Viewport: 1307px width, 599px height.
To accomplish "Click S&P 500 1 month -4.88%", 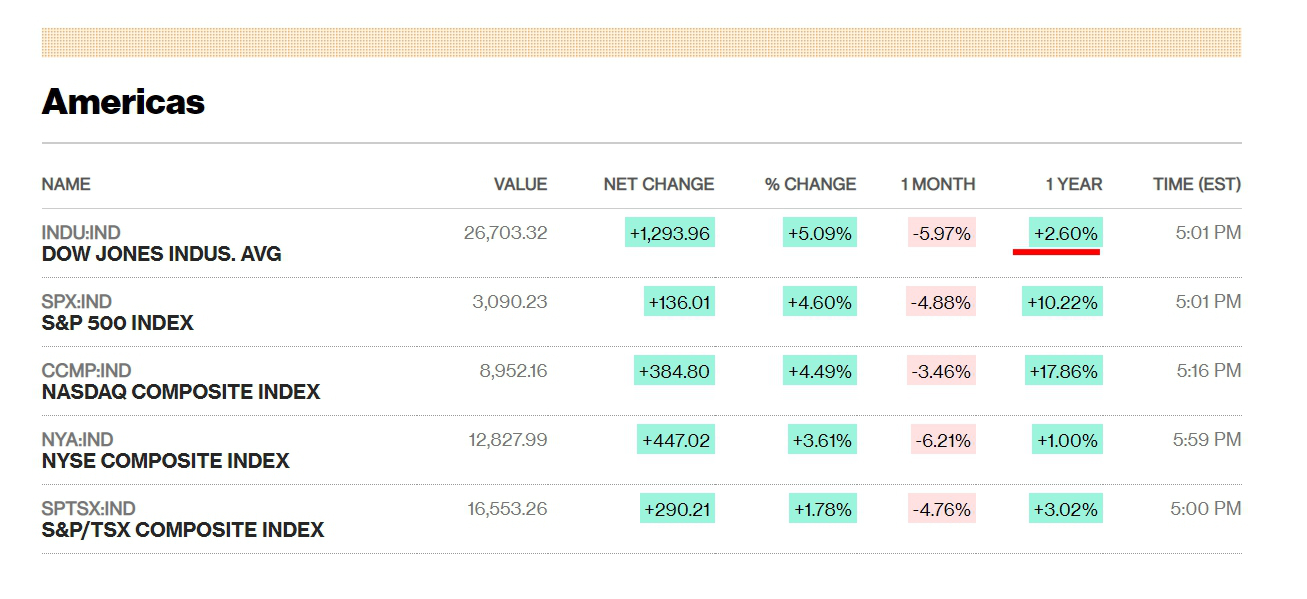I will (x=941, y=302).
